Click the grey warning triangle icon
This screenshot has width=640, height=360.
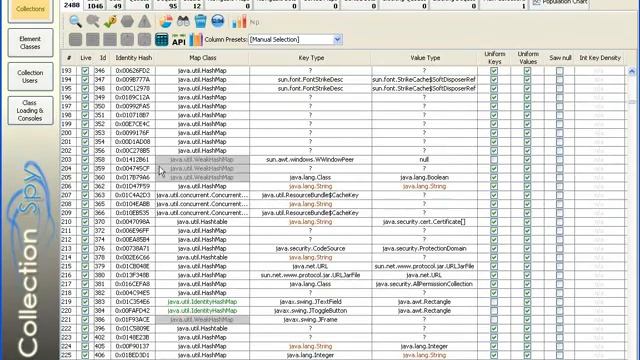coord(144,21)
